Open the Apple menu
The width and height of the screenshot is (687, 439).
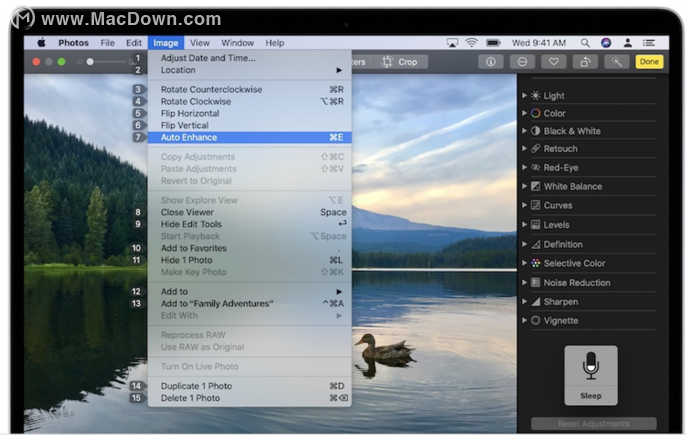pos(41,43)
